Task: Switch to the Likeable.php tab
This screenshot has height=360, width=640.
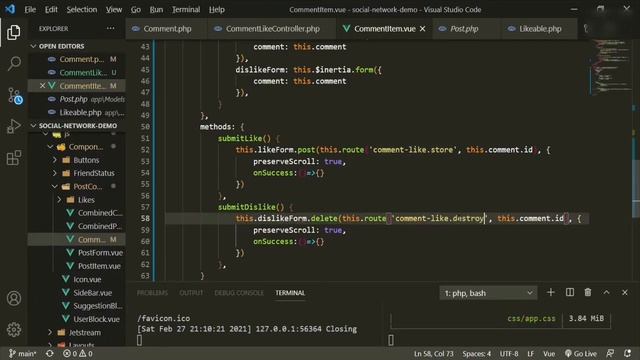Action: point(540,29)
